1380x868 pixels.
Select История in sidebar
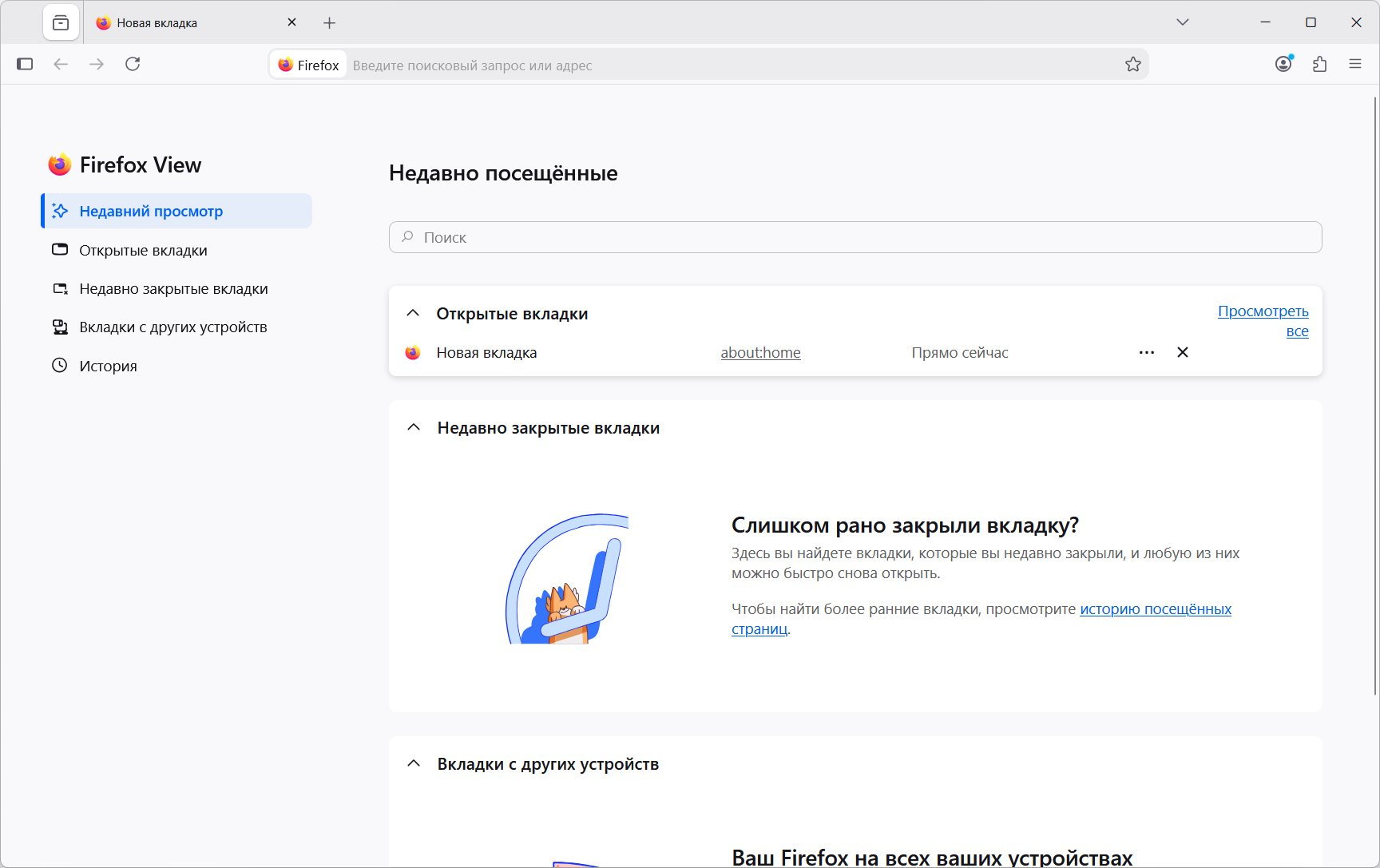click(176, 366)
